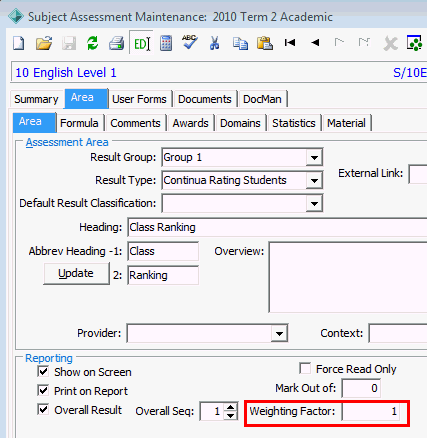The width and height of the screenshot is (427, 438).
Task: Switch to the Comments sub-tab
Action: pos(135,123)
